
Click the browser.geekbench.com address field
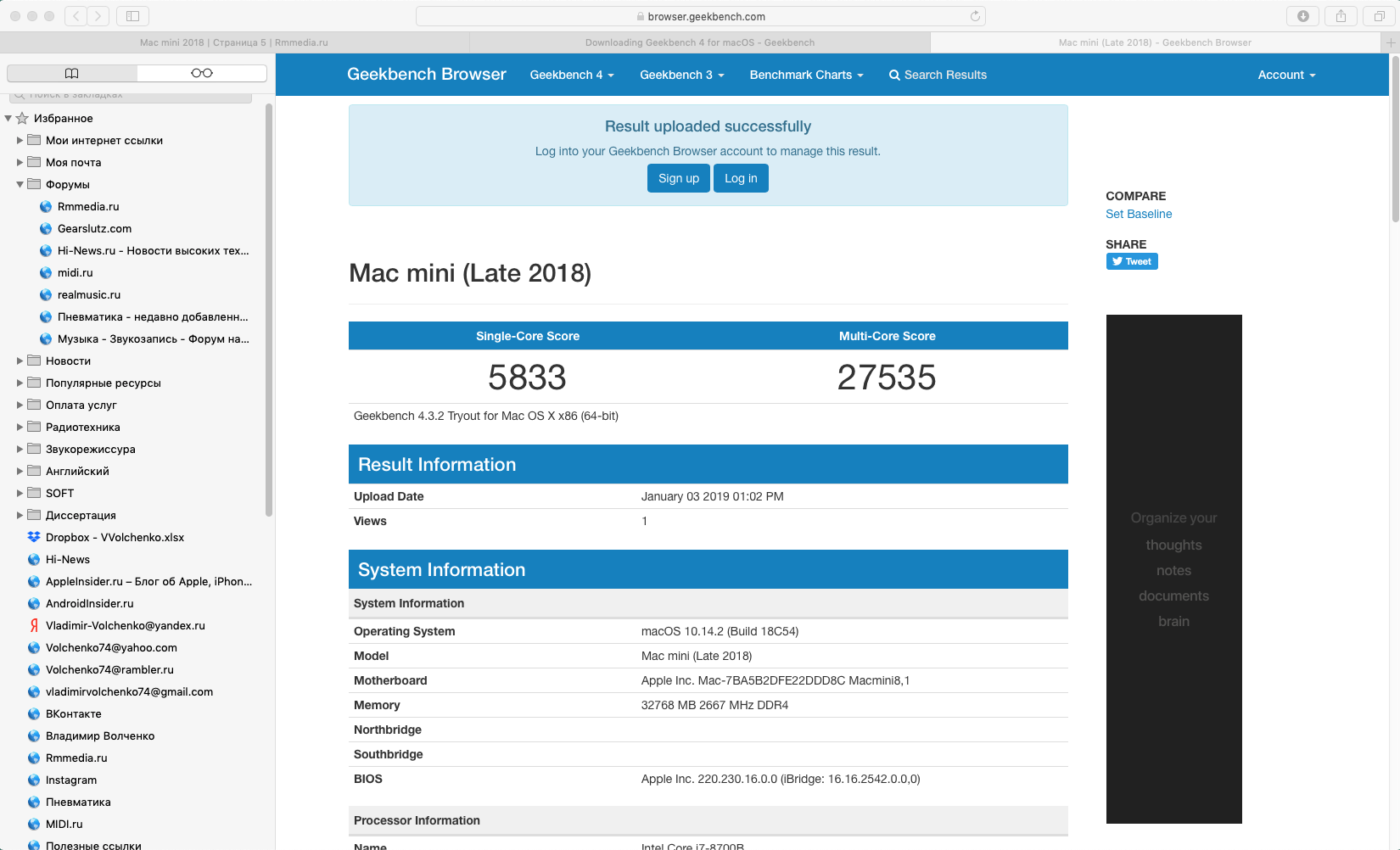click(x=701, y=16)
